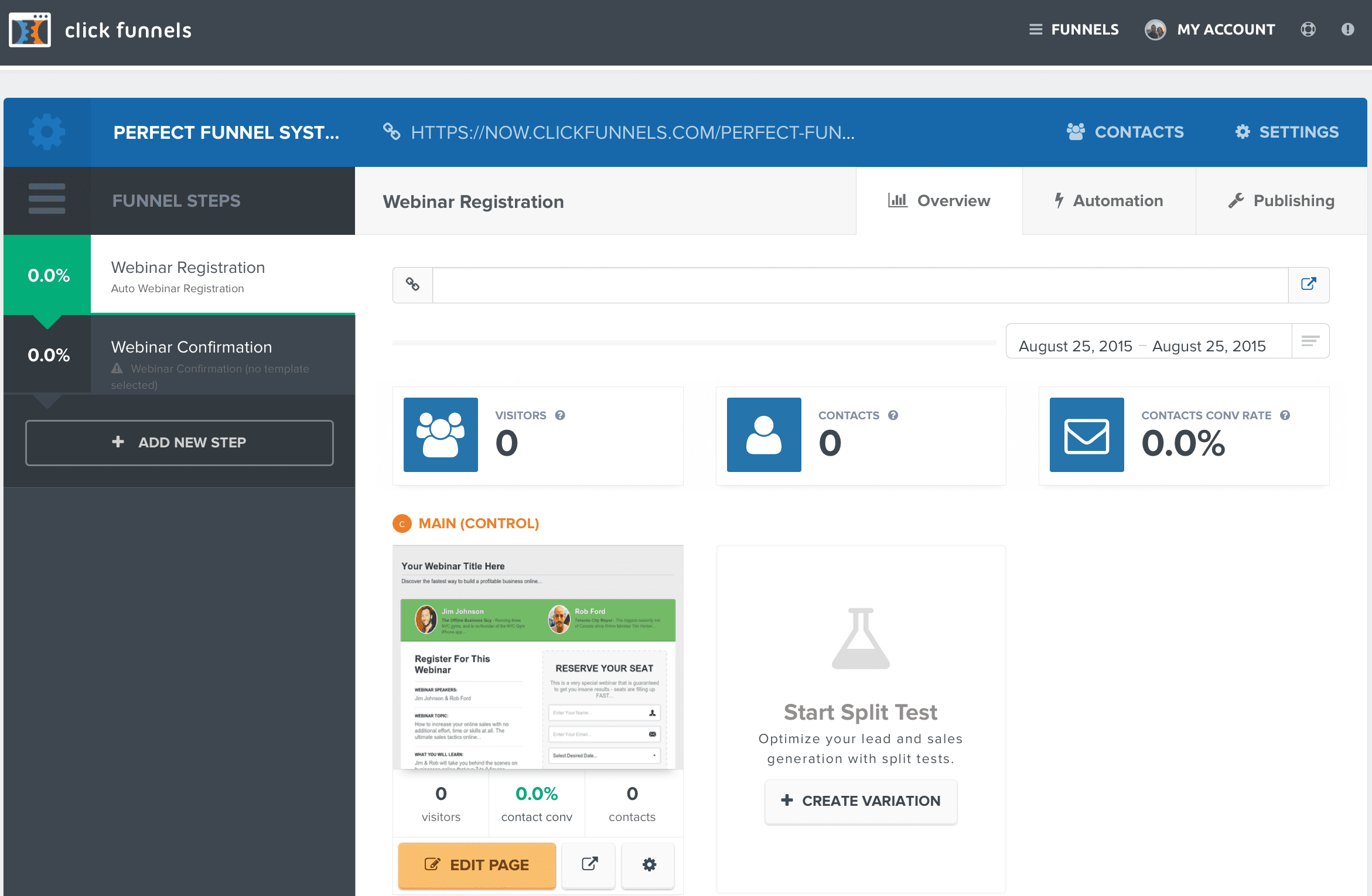This screenshot has width=1372, height=896.
Task: Click Add New Step button
Action: pos(179,443)
